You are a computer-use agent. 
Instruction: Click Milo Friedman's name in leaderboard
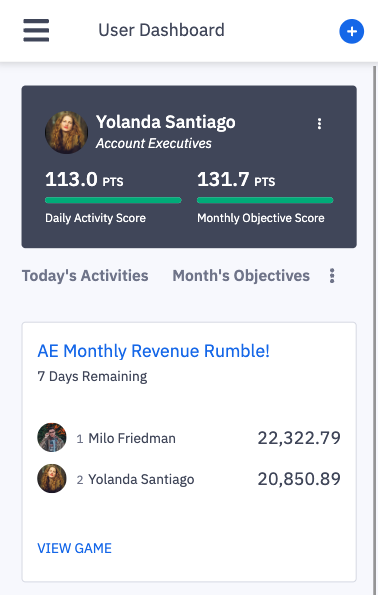tap(132, 438)
